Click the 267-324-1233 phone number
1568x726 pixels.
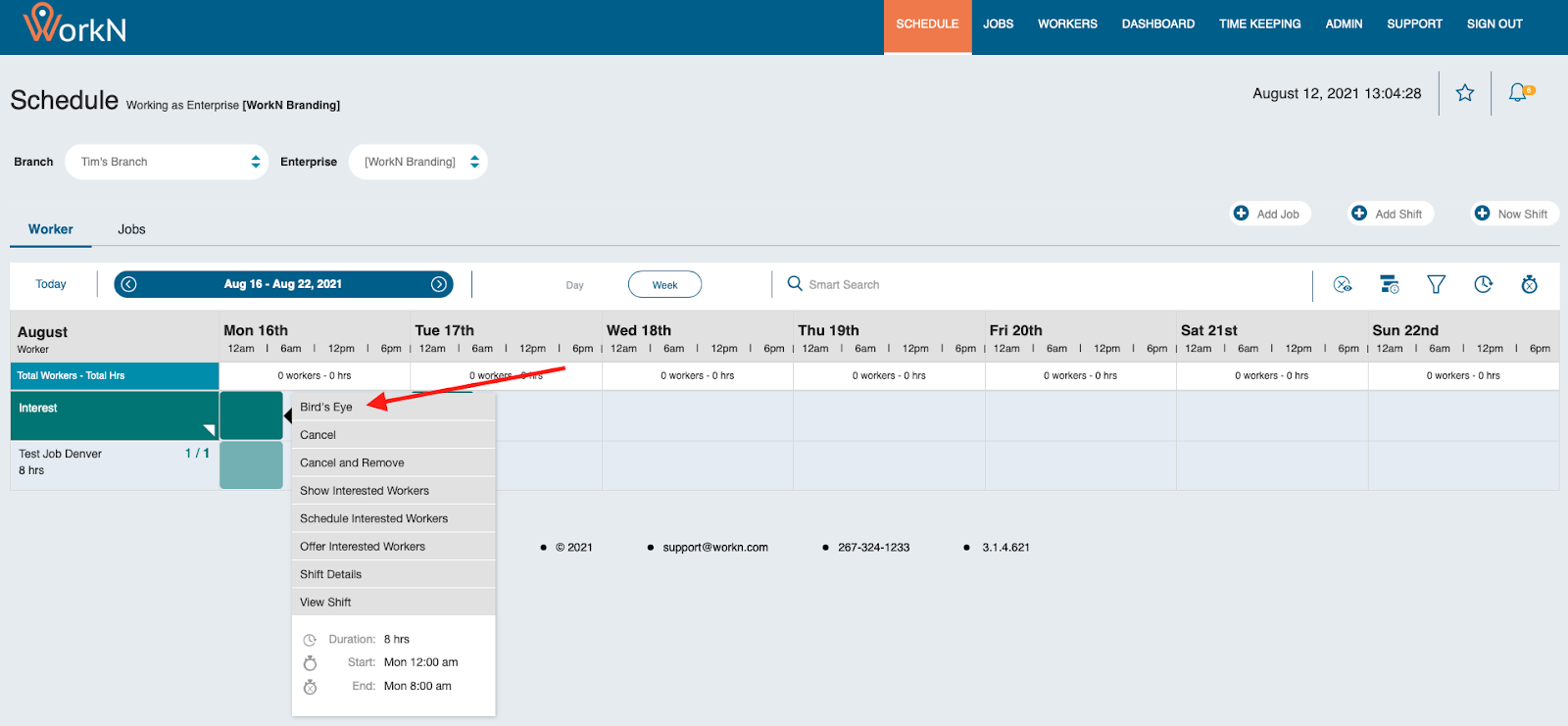point(873,548)
